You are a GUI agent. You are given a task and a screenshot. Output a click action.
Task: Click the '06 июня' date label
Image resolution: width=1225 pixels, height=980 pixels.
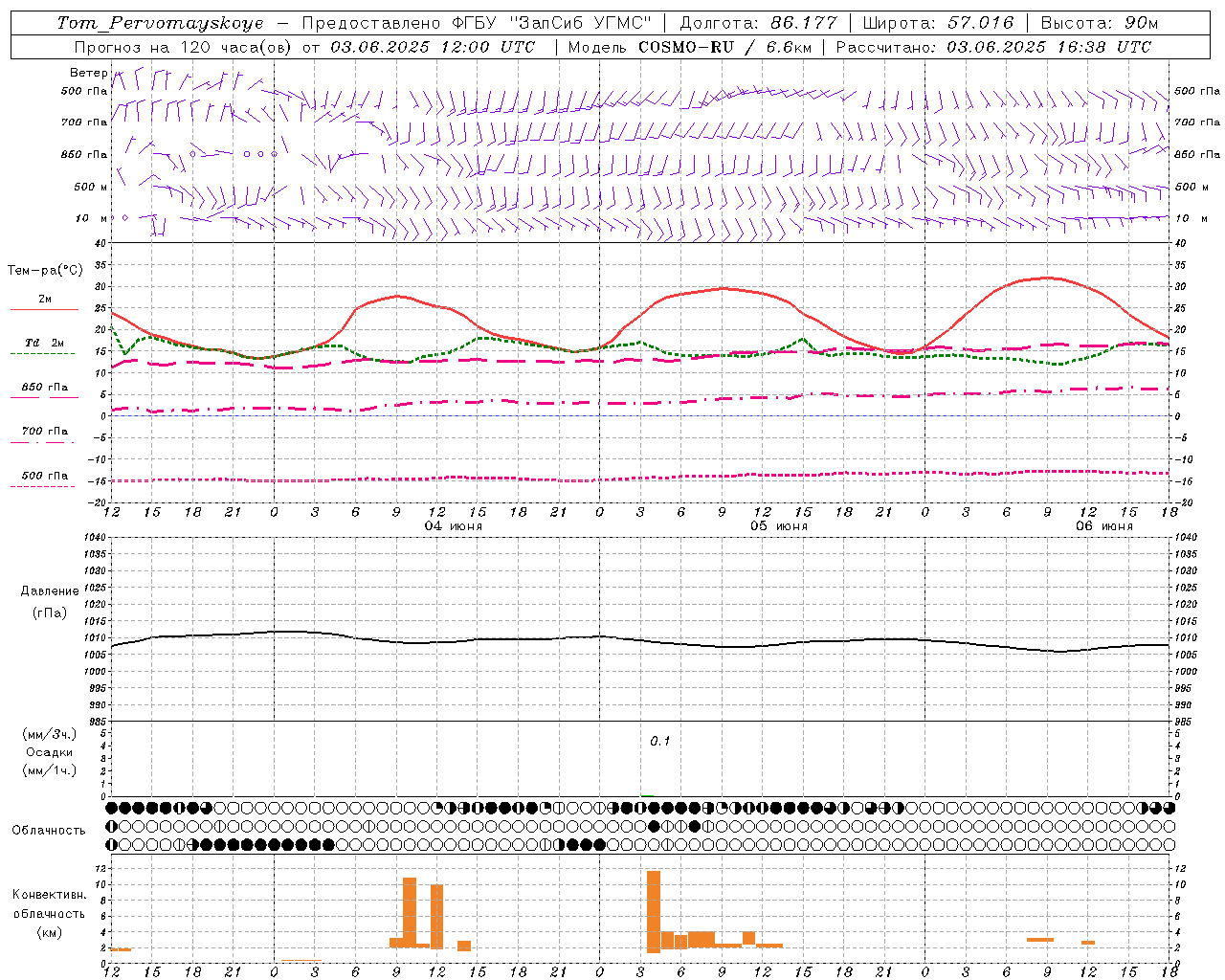click(1104, 526)
